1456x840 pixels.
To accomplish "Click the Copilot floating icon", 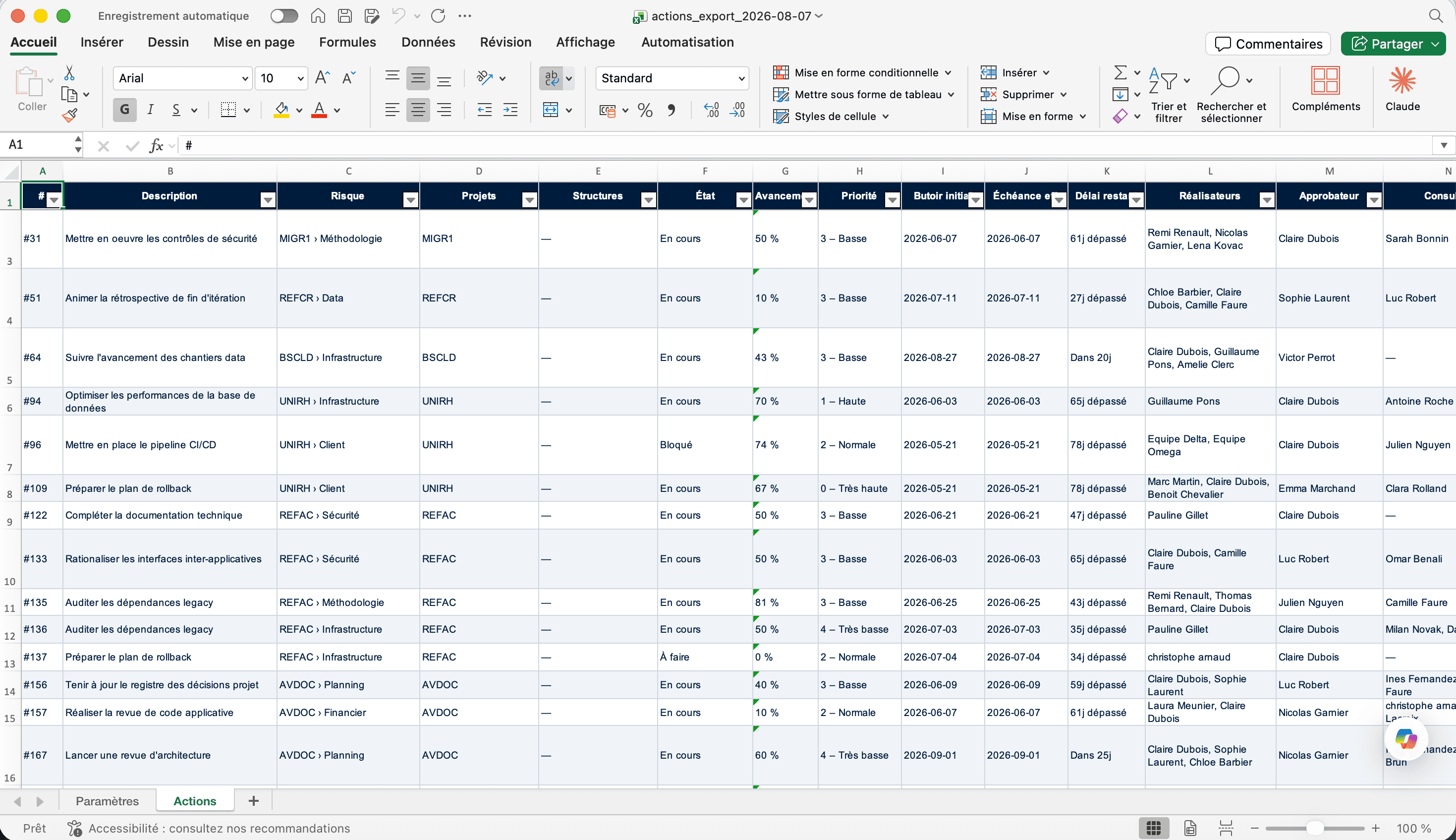I will click(x=1406, y=739).
